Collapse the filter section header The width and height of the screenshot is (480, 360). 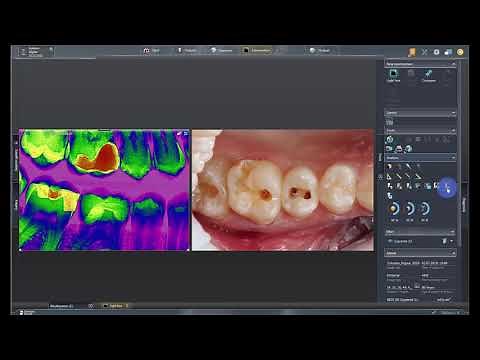pyautogui.click(x=420, y=231)
